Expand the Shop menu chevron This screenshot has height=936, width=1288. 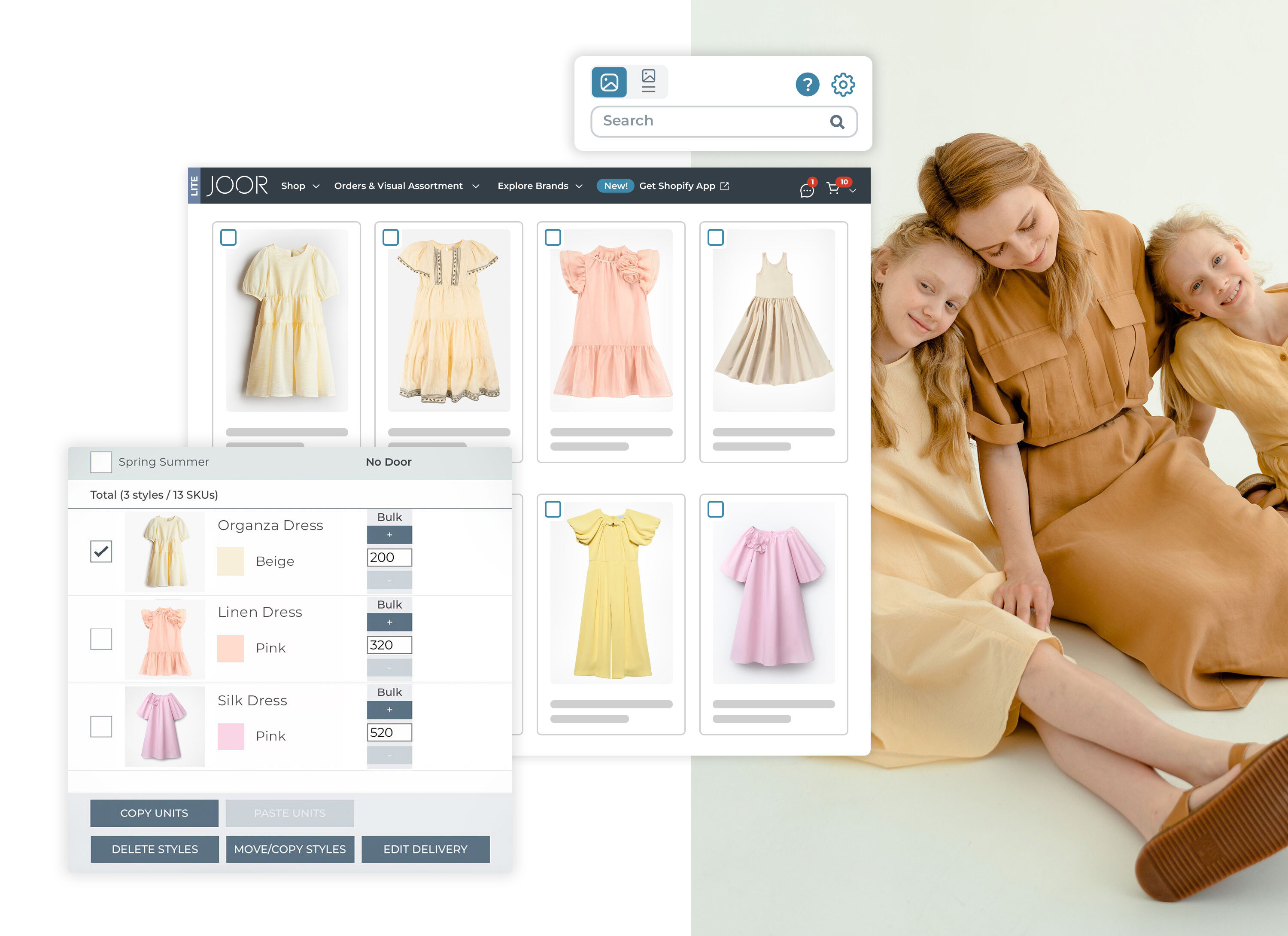316,186
